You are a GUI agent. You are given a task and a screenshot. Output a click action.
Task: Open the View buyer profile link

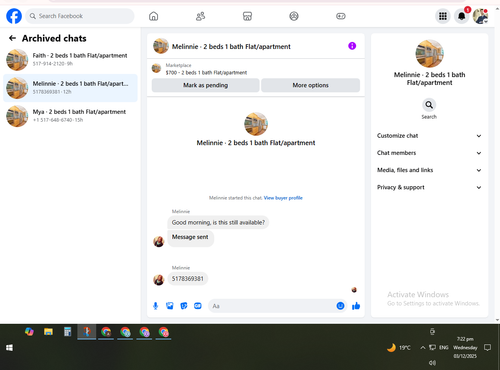point(283,198)
